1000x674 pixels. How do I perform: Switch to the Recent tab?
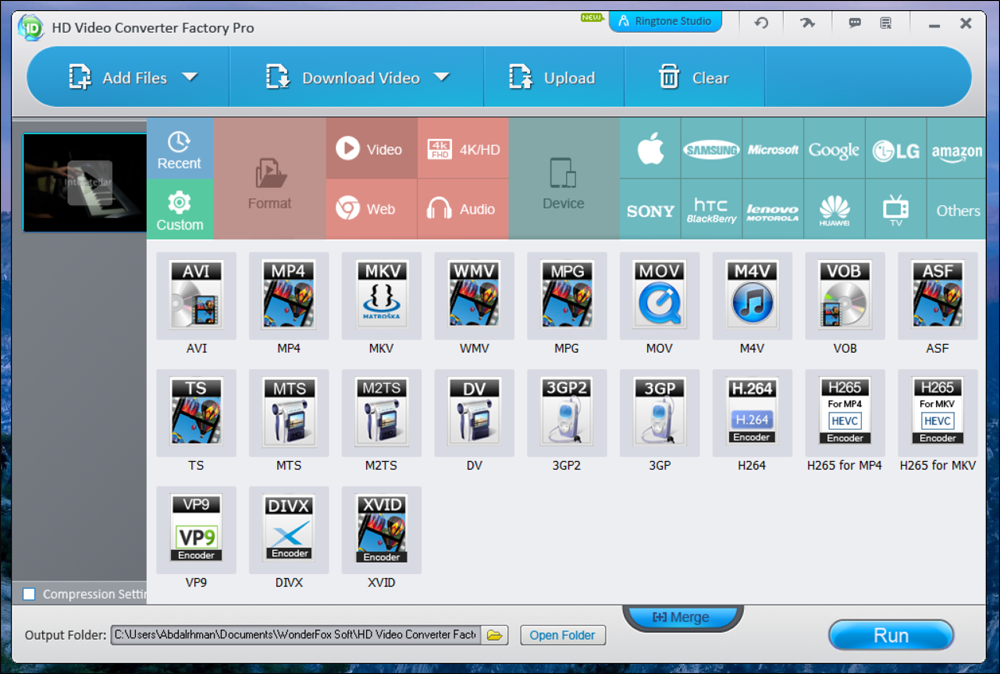pos(180,149)
